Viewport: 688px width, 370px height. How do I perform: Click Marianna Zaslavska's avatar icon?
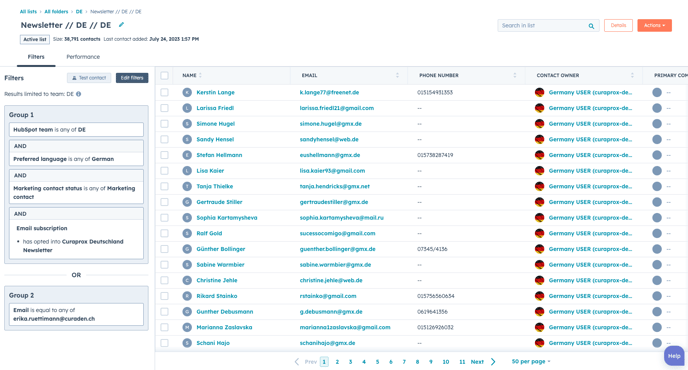click(187, 327)
